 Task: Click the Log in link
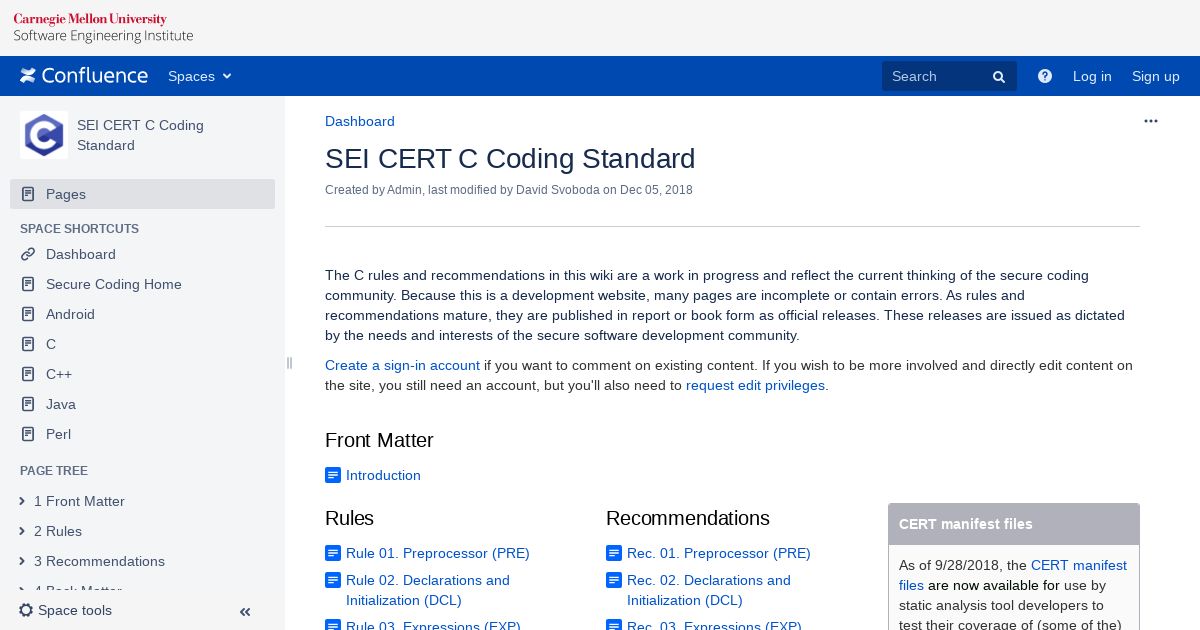[1092, 76]
